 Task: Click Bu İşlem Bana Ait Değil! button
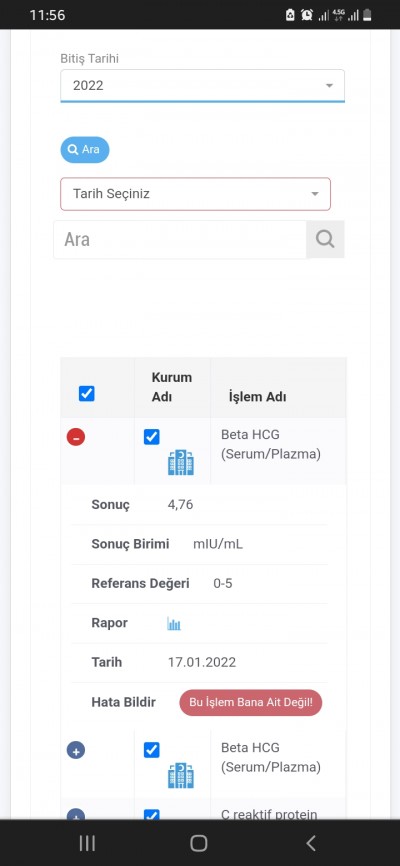click(x=250, y=703)
